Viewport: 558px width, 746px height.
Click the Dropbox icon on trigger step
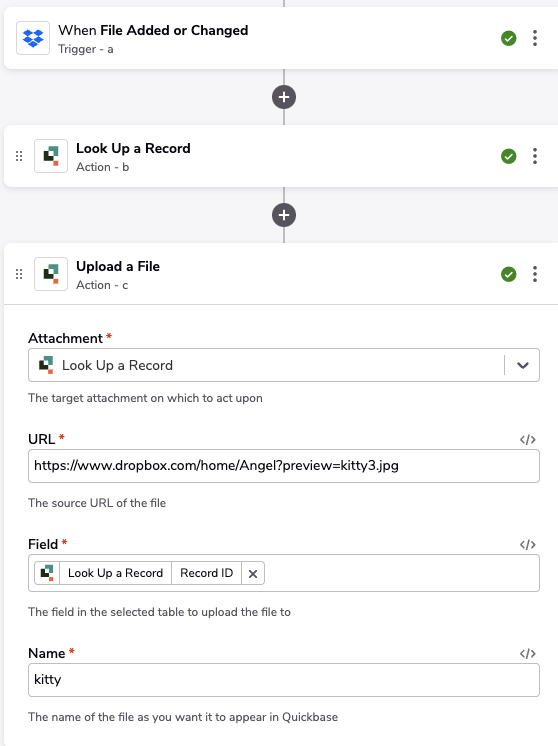tap(33, 38)
